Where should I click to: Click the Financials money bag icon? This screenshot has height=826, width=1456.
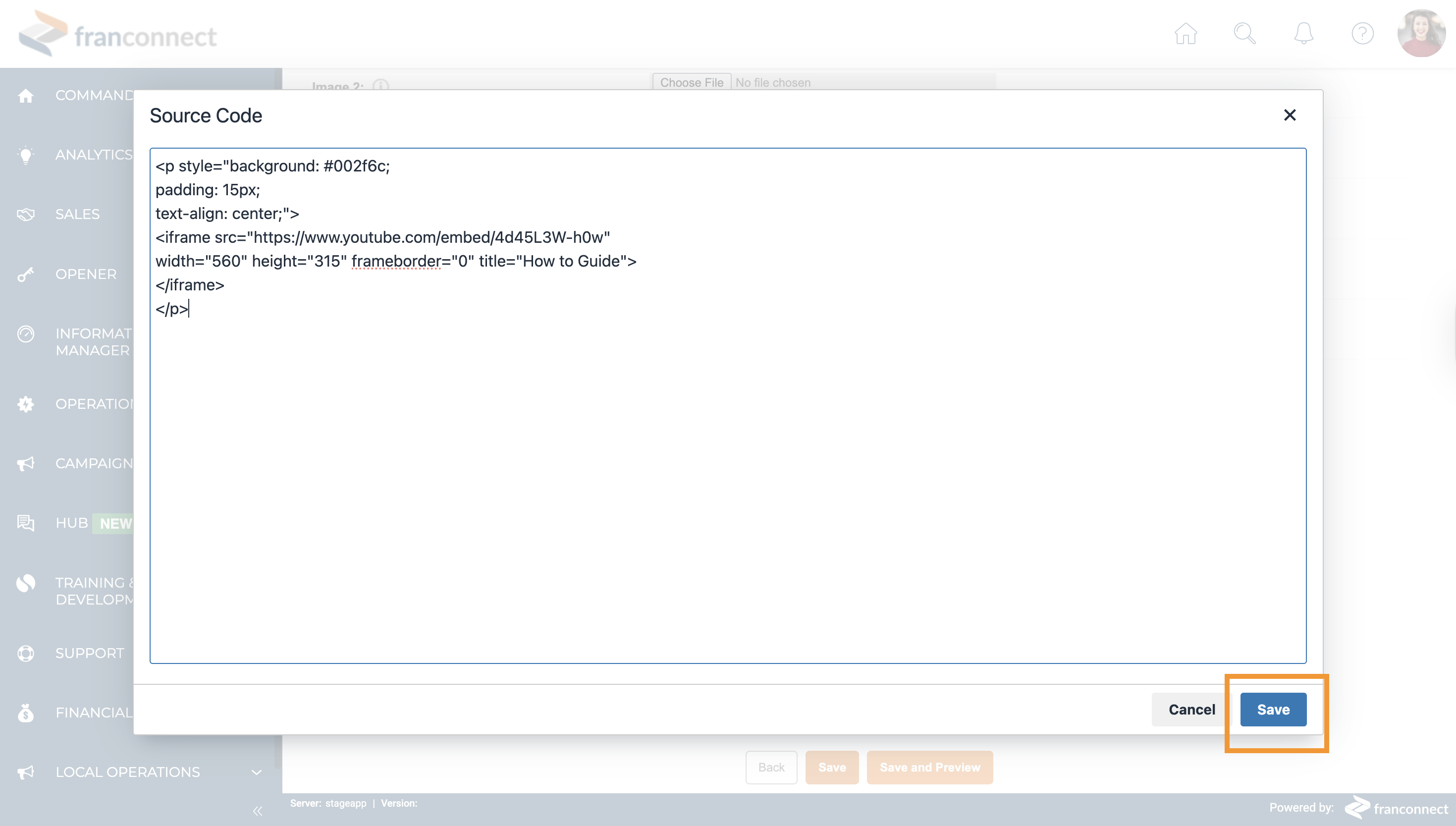coord(26,713)
